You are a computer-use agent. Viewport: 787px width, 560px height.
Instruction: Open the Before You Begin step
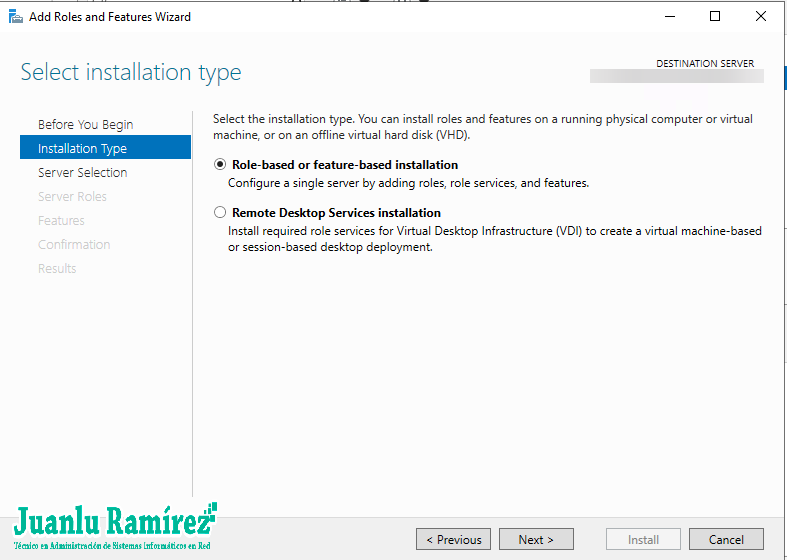85,124
